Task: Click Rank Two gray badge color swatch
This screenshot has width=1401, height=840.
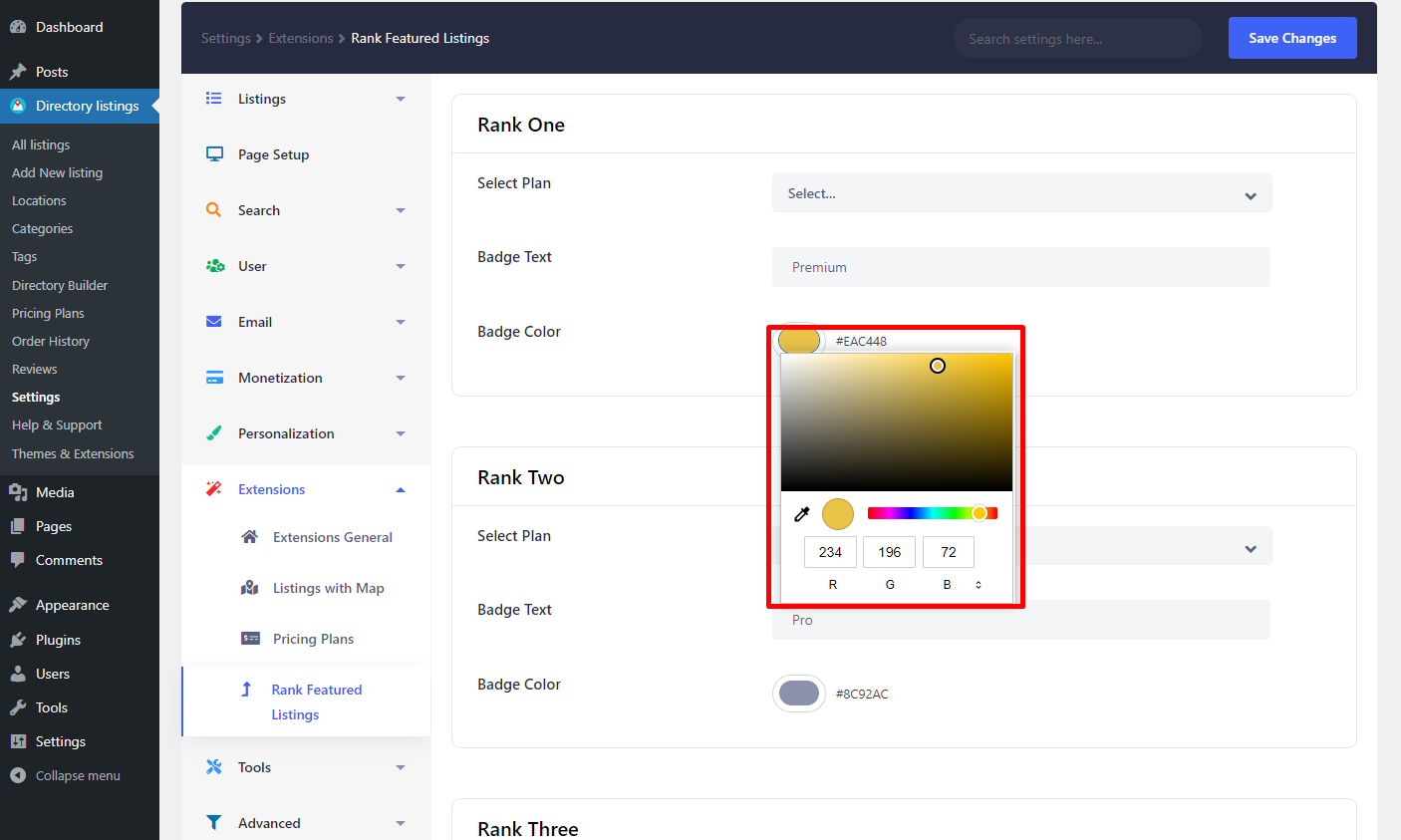Action: [x=799, y=694]
